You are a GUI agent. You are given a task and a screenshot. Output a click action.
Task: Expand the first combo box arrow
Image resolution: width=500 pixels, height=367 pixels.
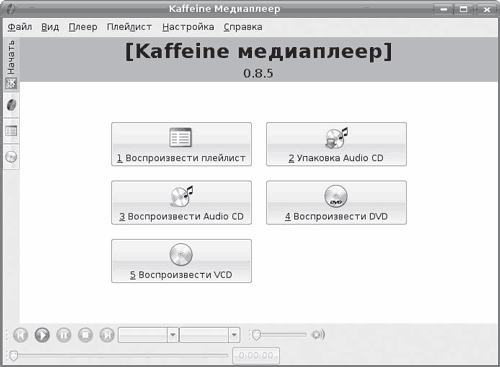pos(173,335)
